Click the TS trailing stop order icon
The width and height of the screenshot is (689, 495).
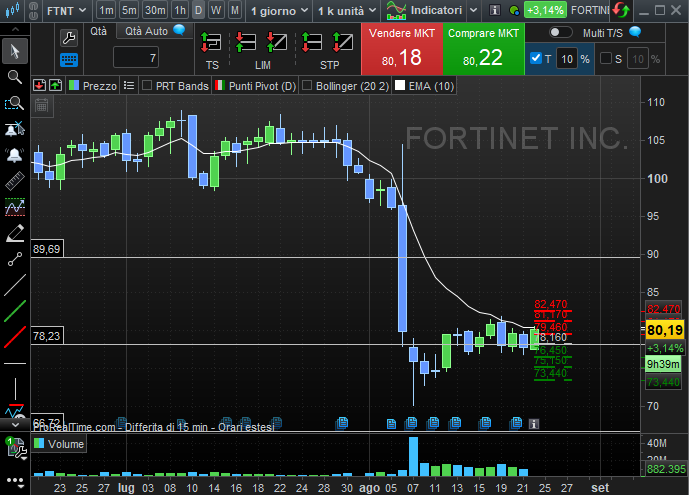[211, 43]
